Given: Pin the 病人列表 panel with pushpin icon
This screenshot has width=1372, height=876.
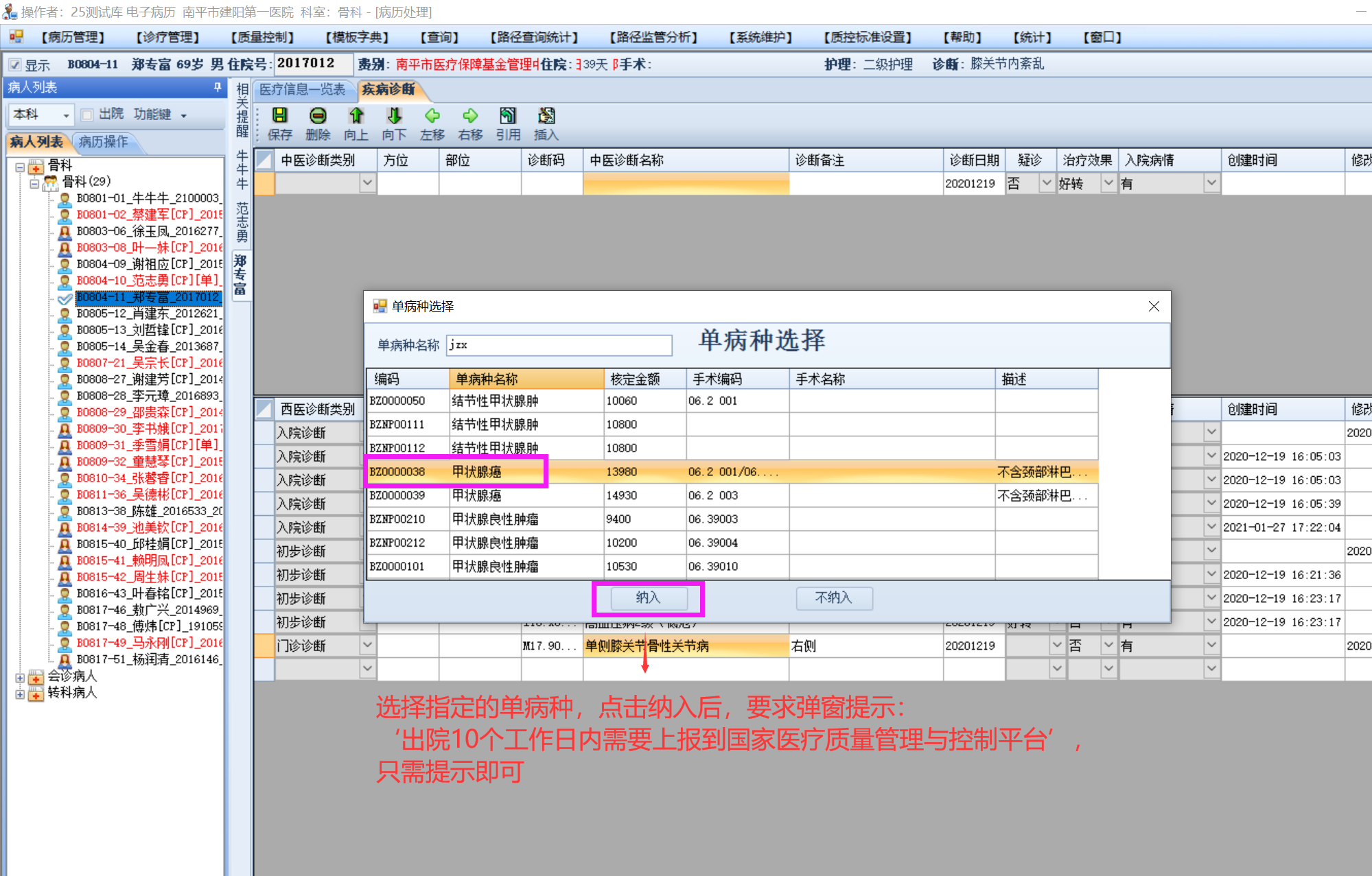Looking at the screenshot, I should point(218,87).
